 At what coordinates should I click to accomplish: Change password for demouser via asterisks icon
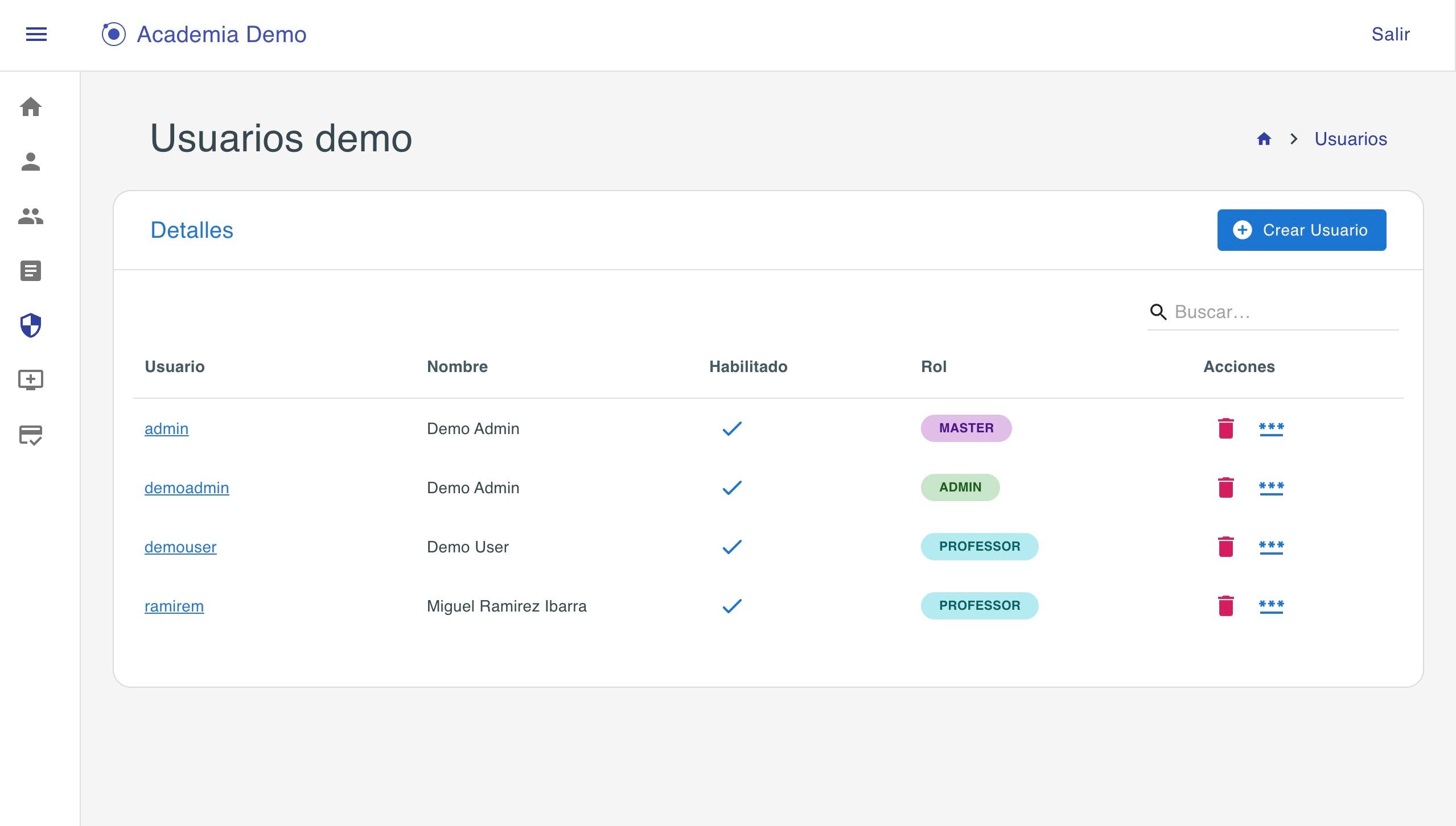(1271, 547)
